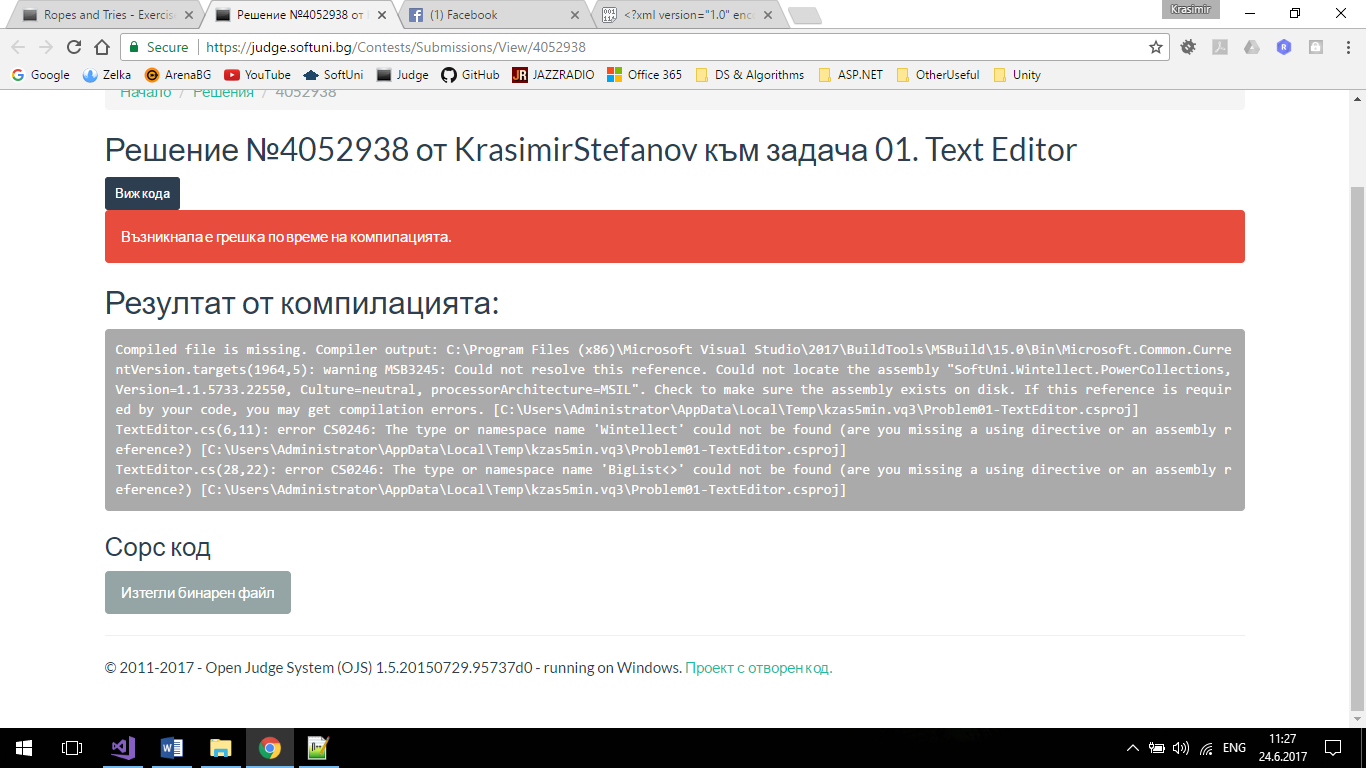Expand the ASP.NET bookmark folder

850,75
